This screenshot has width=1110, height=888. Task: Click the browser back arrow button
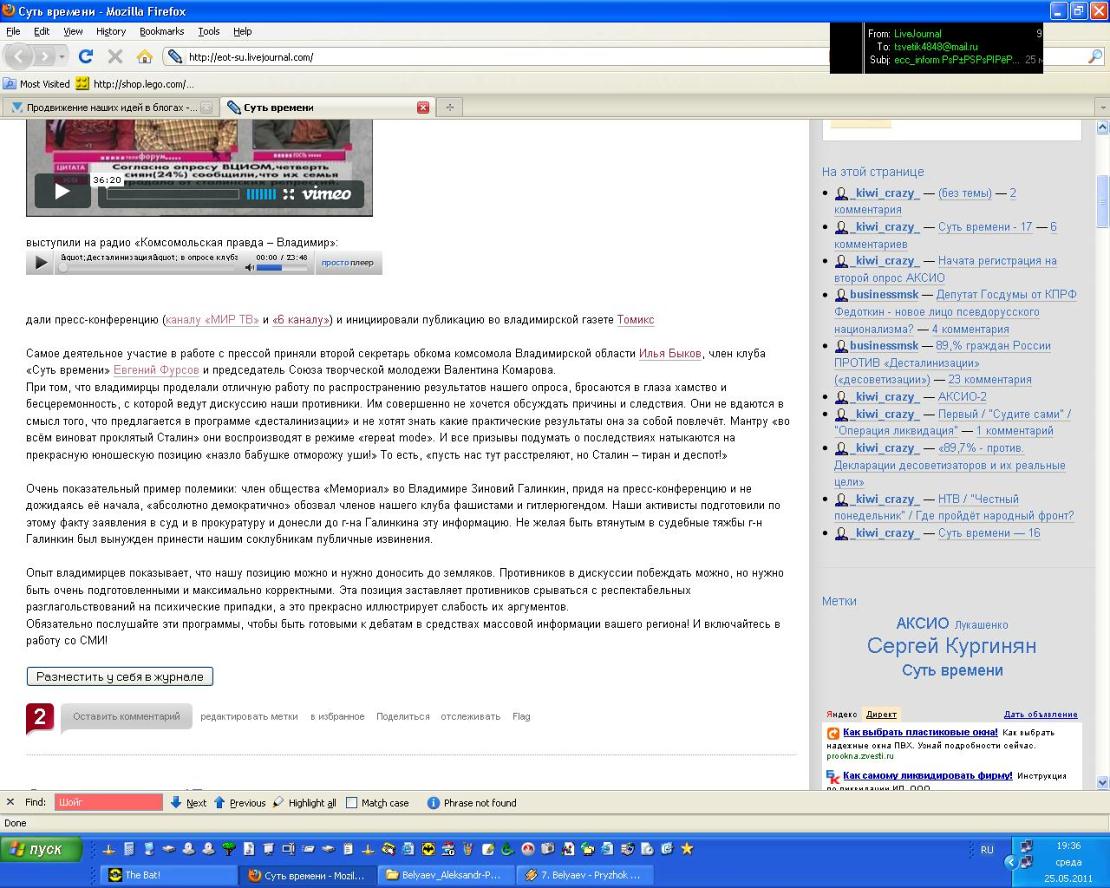pyautogui.click(x=22, y=57)
